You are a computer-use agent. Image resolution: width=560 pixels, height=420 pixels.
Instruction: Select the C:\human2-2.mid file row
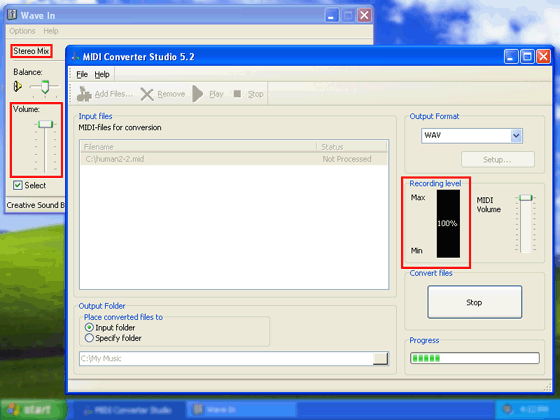(x=234, y=159)
